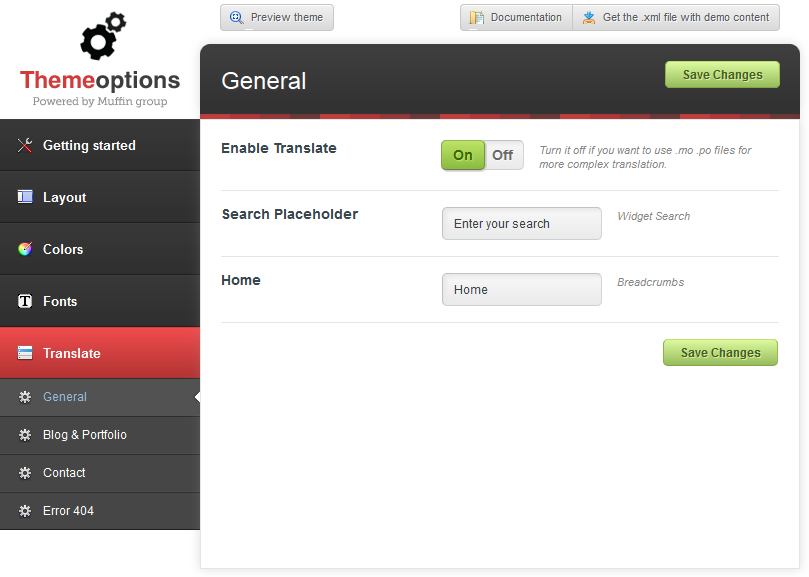Click the magnifier icon on Preview theme
This screenshot has height=577, width=809.
[237, 18]
